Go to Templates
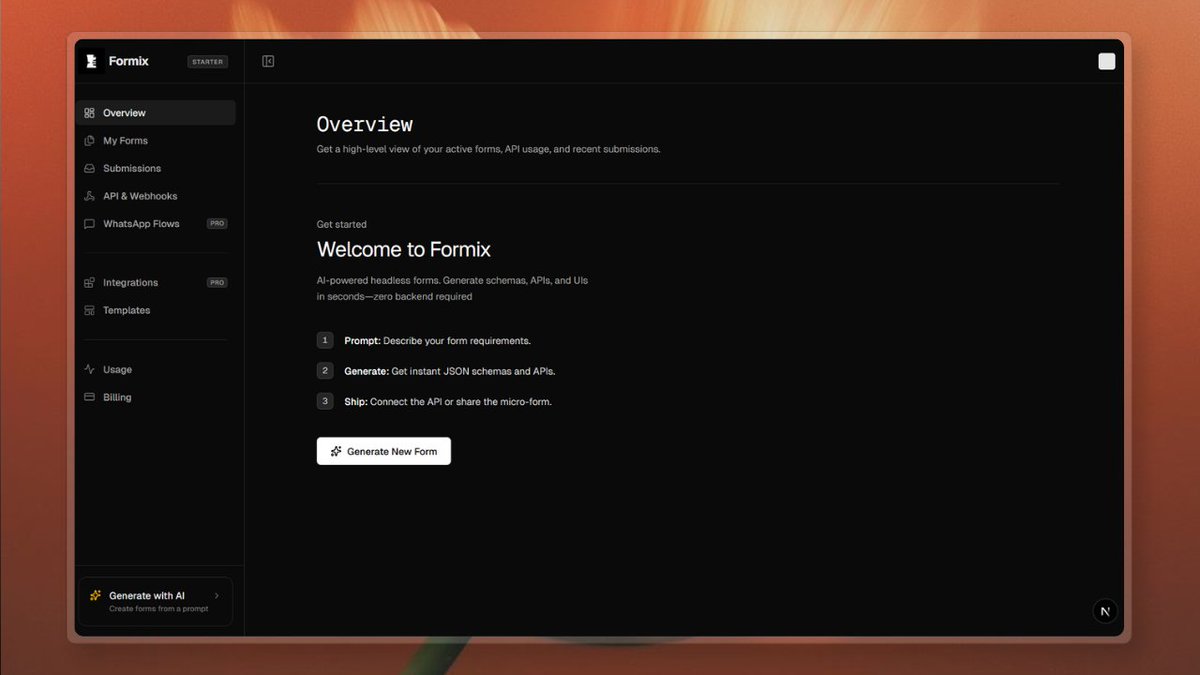Viewport: 1200px width, 675px height. pyautogui.click(x=156, y=311)
